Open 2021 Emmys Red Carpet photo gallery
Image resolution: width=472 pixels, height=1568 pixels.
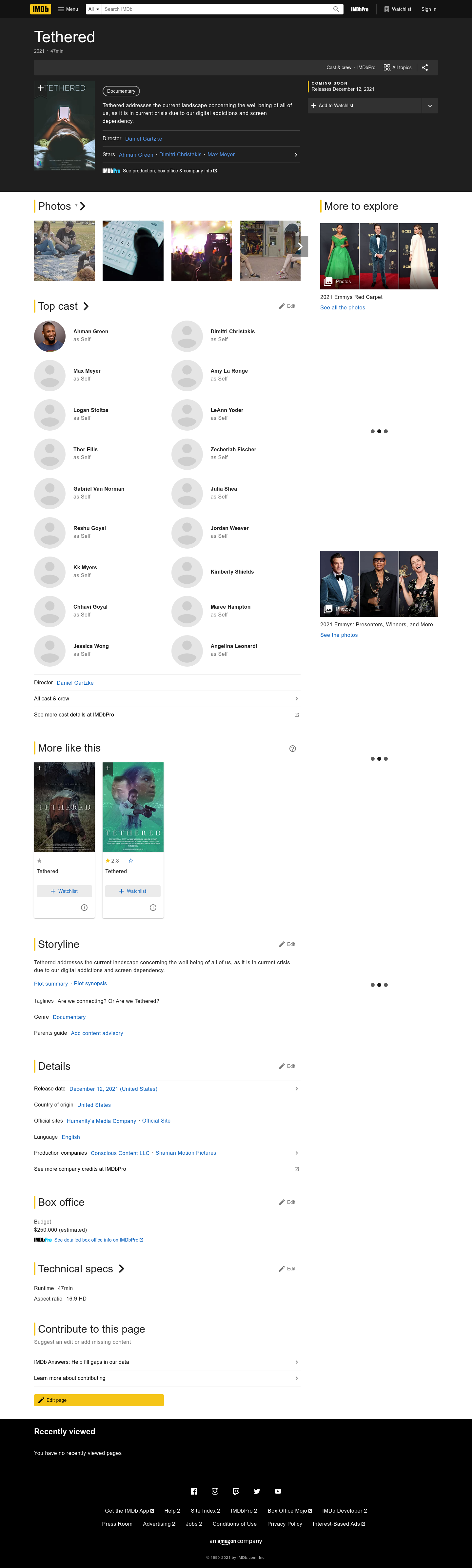coord(379,256)
